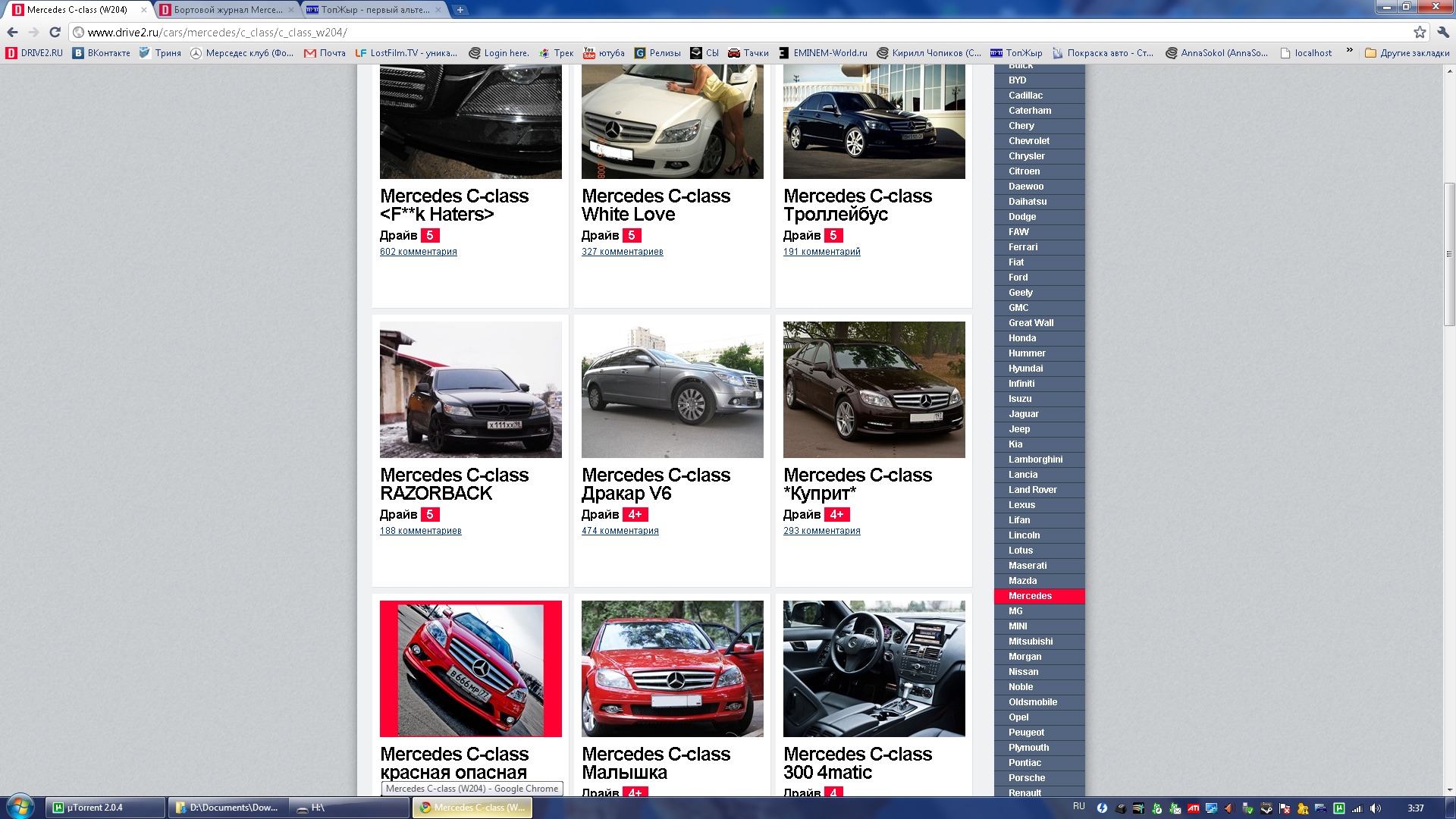The image size is (1456, 819).
Task: Open the DRIVE2.RU bookmark
Action: point(34,53)
